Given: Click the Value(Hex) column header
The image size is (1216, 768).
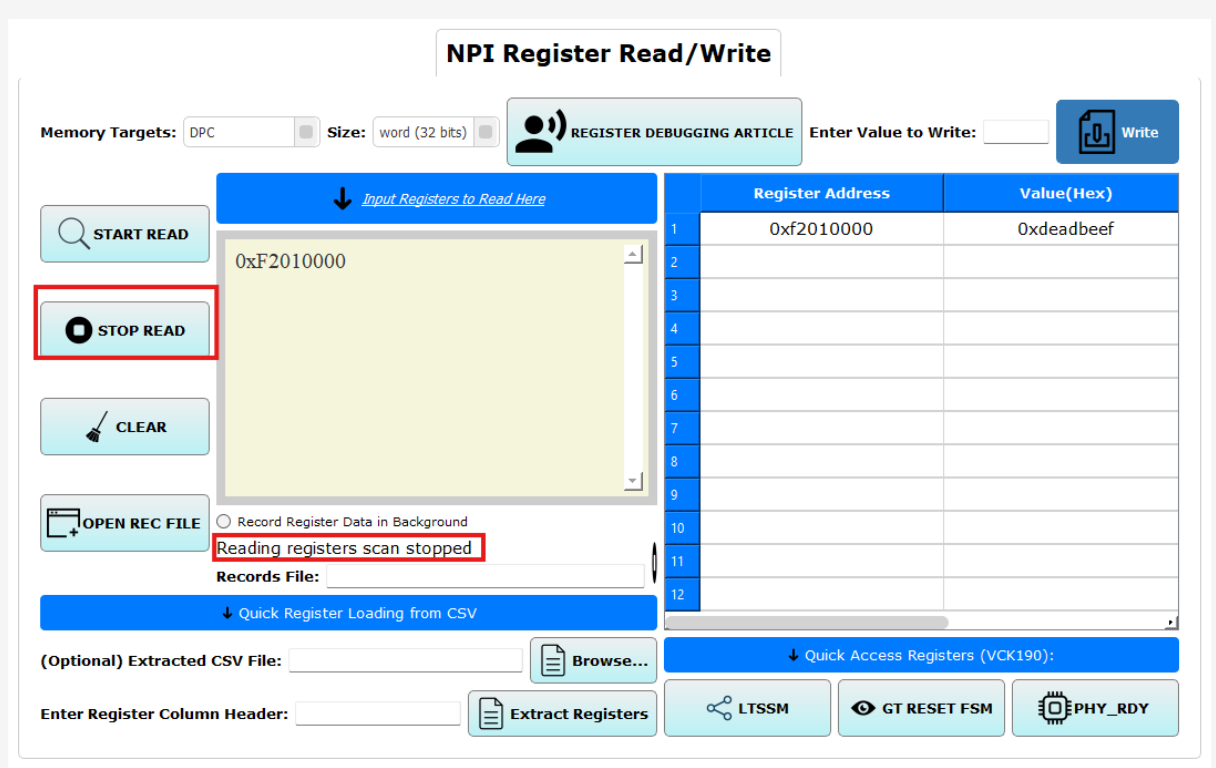Looking at the screenshot, I should (x=1061, y=193).
